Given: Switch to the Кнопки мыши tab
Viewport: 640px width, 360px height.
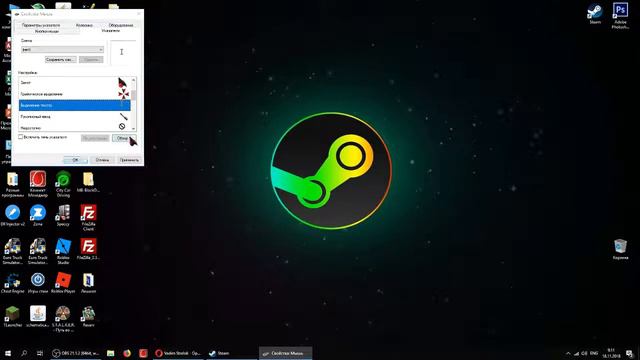Looking at the screenshot, I should [x=47, y=31].
